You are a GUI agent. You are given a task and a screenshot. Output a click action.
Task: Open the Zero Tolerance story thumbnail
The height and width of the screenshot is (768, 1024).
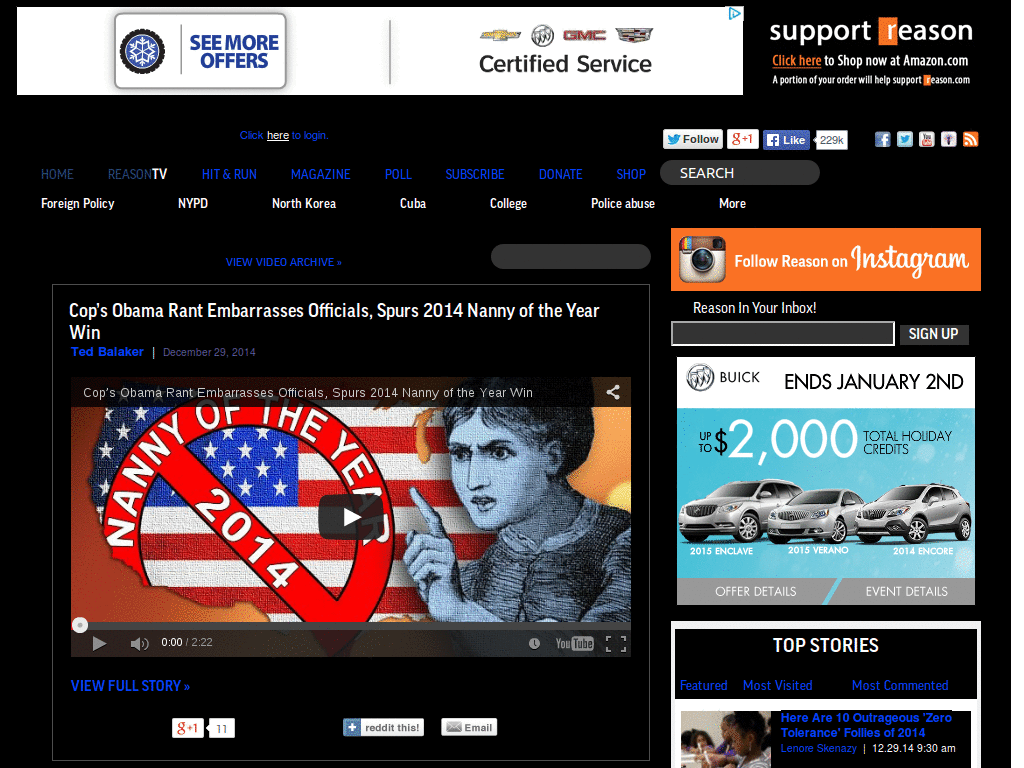pyautogui.click(x=726, y=739)
